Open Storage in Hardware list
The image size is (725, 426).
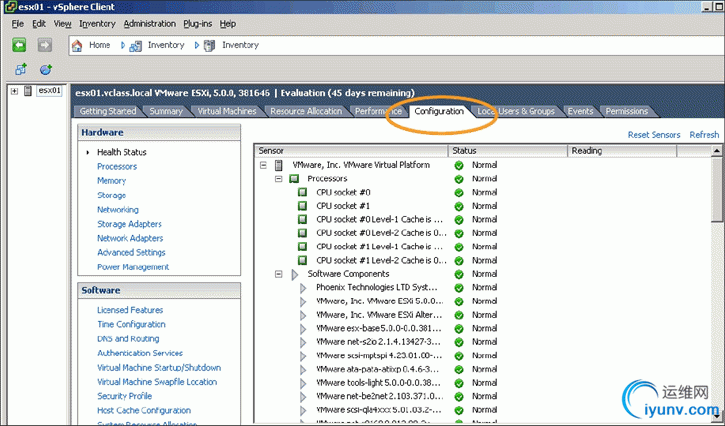(111, 195)
